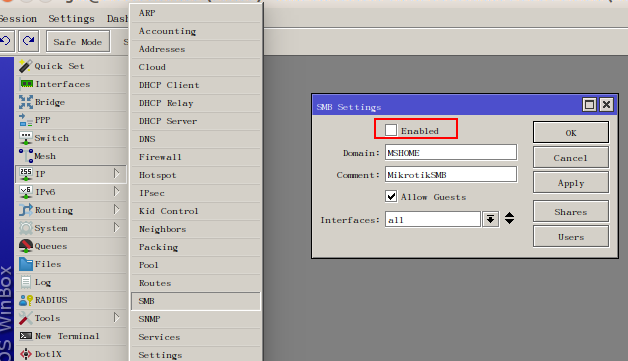Select DHCP Server menu entry
The image size is (628, 361).
click(196, 121)
